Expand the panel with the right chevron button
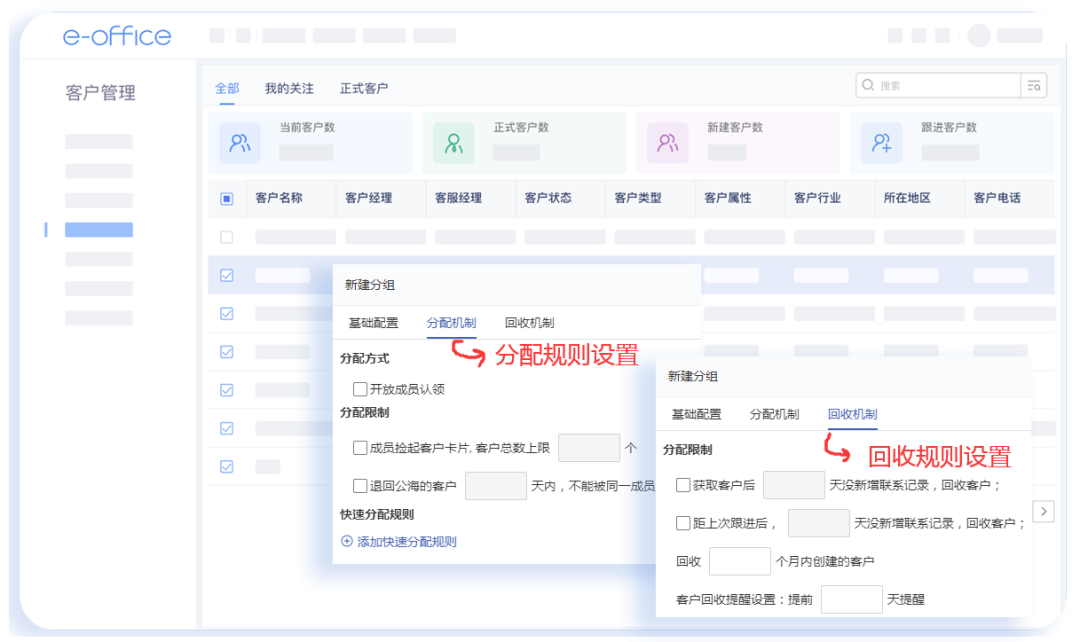Image resolution: width=1080 pixels, height=642 pixels. click(1044, 511)
